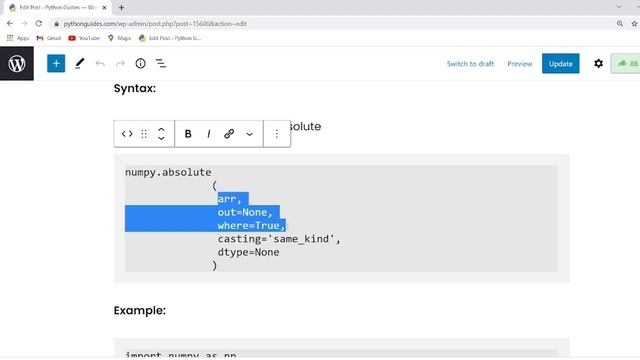Screen dimensions: 640x360
Task: Open the list view outline
Action: click(x=161, y=63)
